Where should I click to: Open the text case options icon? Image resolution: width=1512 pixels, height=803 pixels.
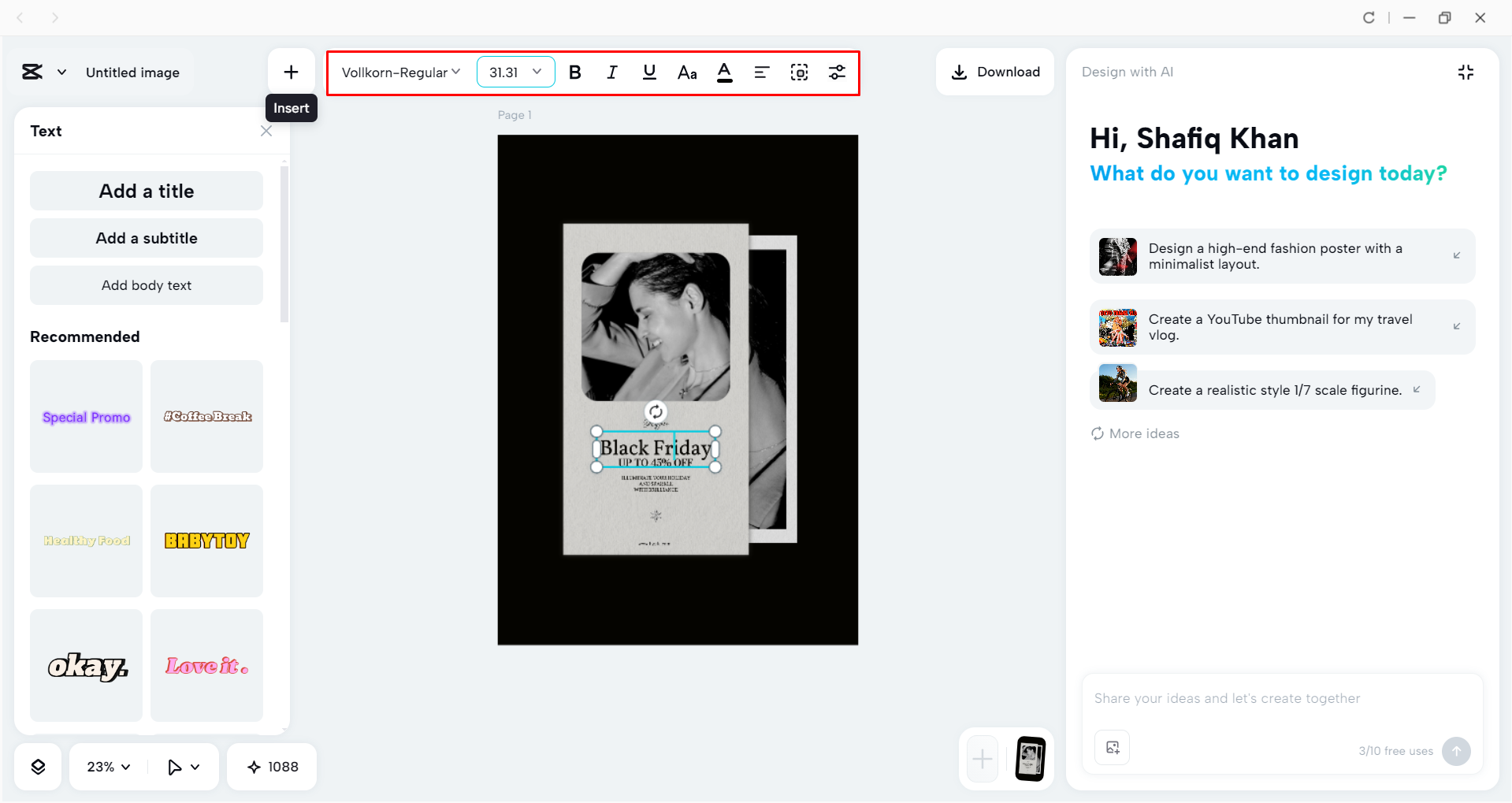pyautogui.click(x=686, y=72)
